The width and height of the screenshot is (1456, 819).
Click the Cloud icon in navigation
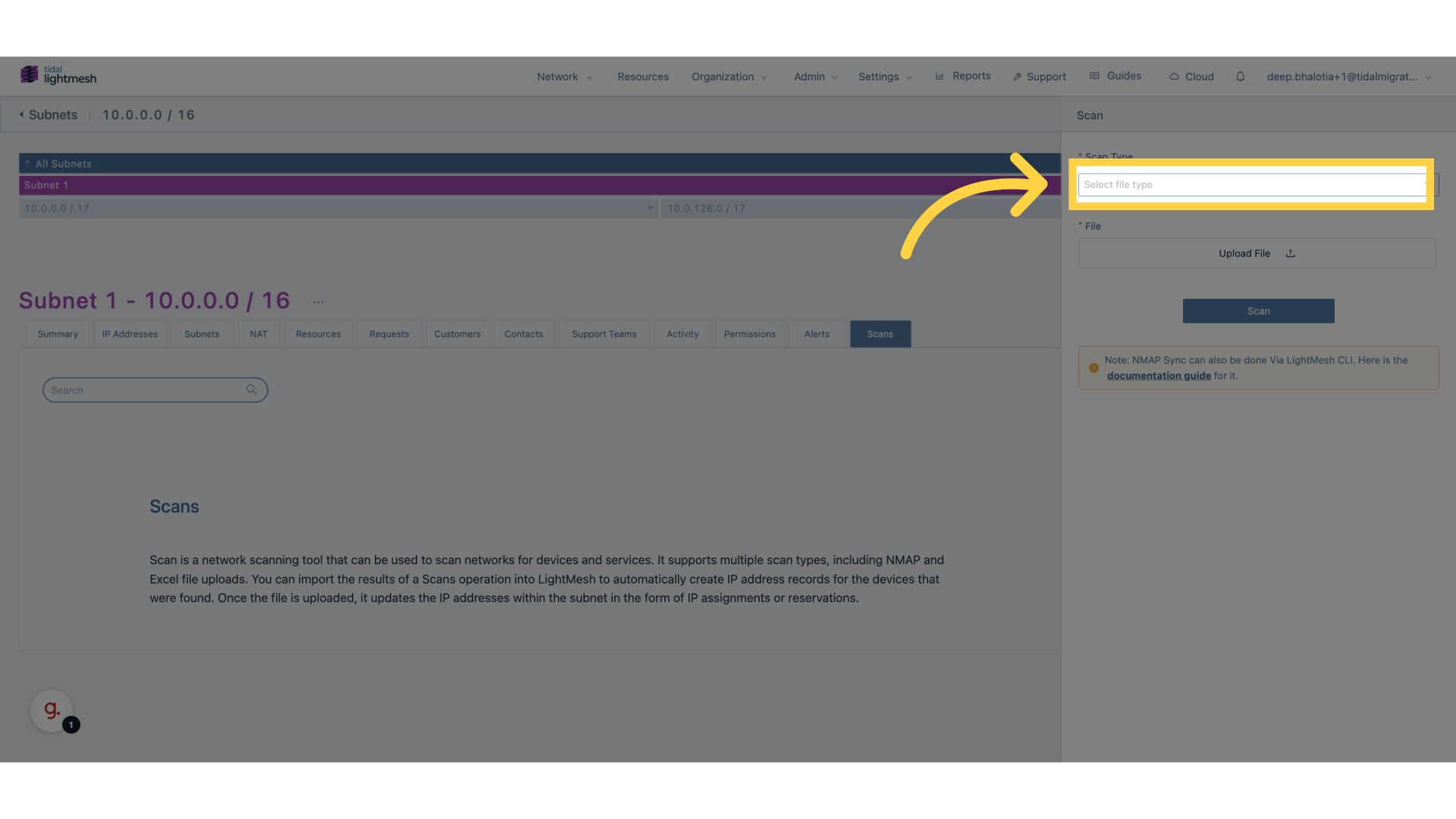click(1174, 77)
